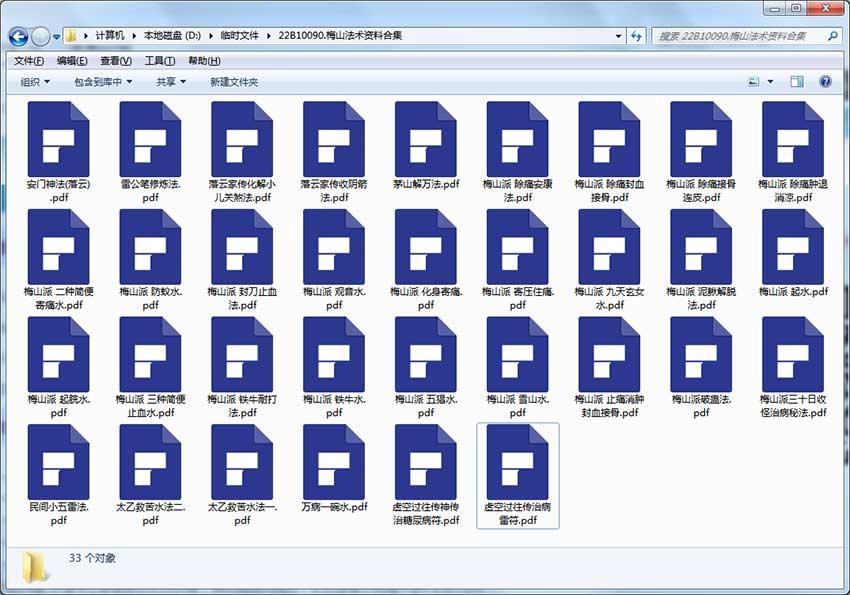Open 安门神法(落云).pdf file icon
Viewport: 850px width, 595px height.
pyautogui.click(x=59, y=139)
